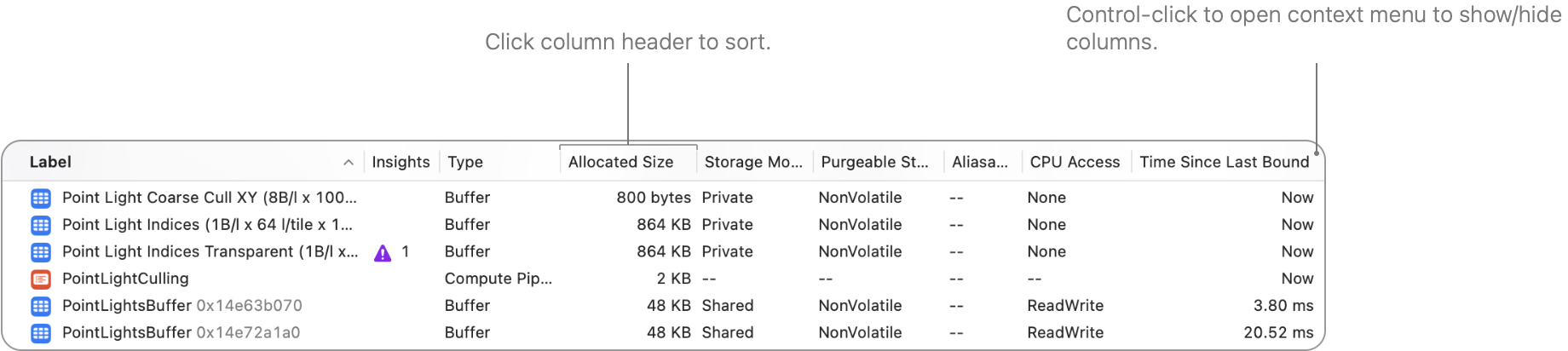Toggle the Label column sort arrow
The image size is (1568, 351).
348,163
